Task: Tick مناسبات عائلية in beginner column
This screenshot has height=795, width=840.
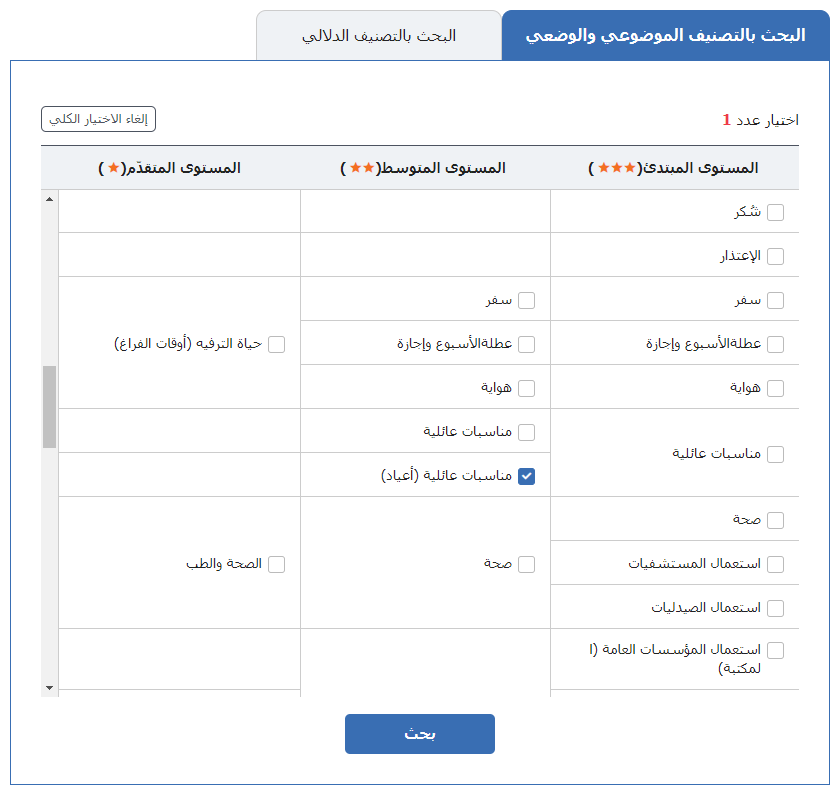Action: point(775,454)
